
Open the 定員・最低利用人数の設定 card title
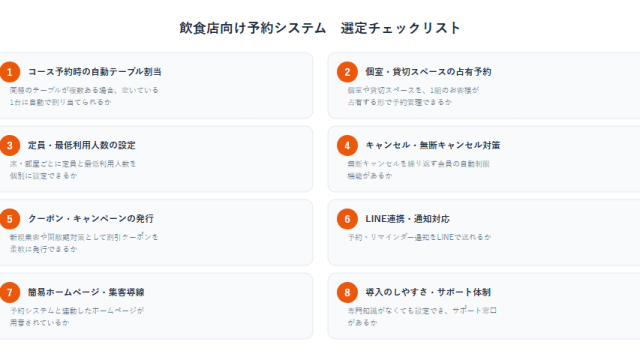click(x=82, y=145)
